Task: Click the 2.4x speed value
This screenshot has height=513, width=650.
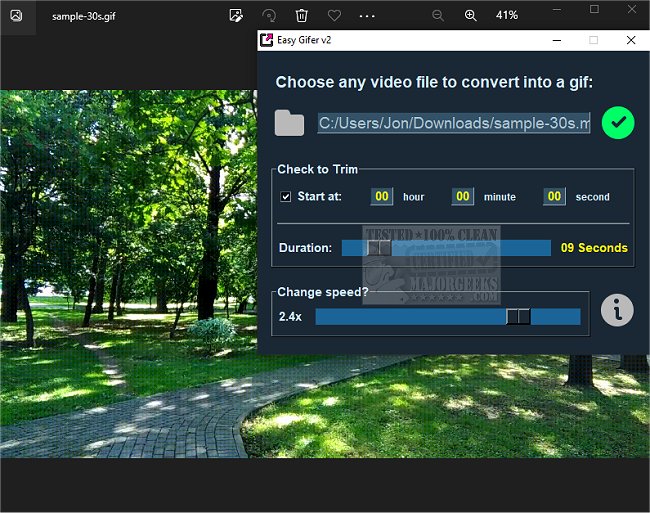Action: click(290, 317)
